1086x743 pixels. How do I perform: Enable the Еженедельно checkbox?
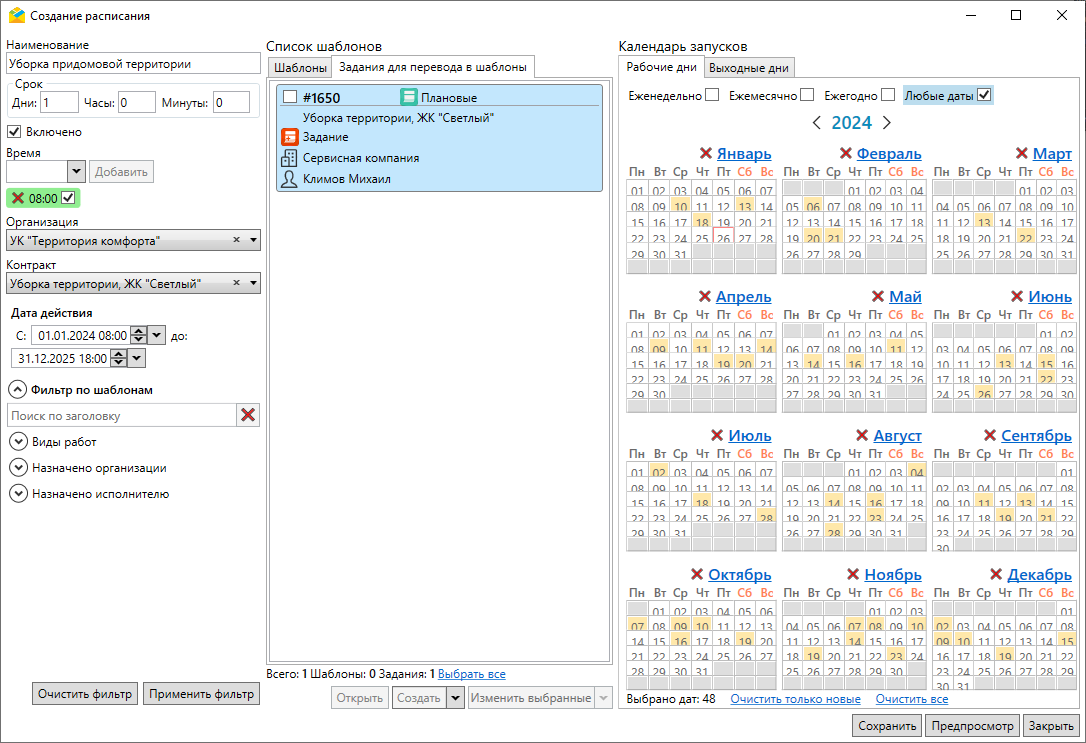click(712, 95)
